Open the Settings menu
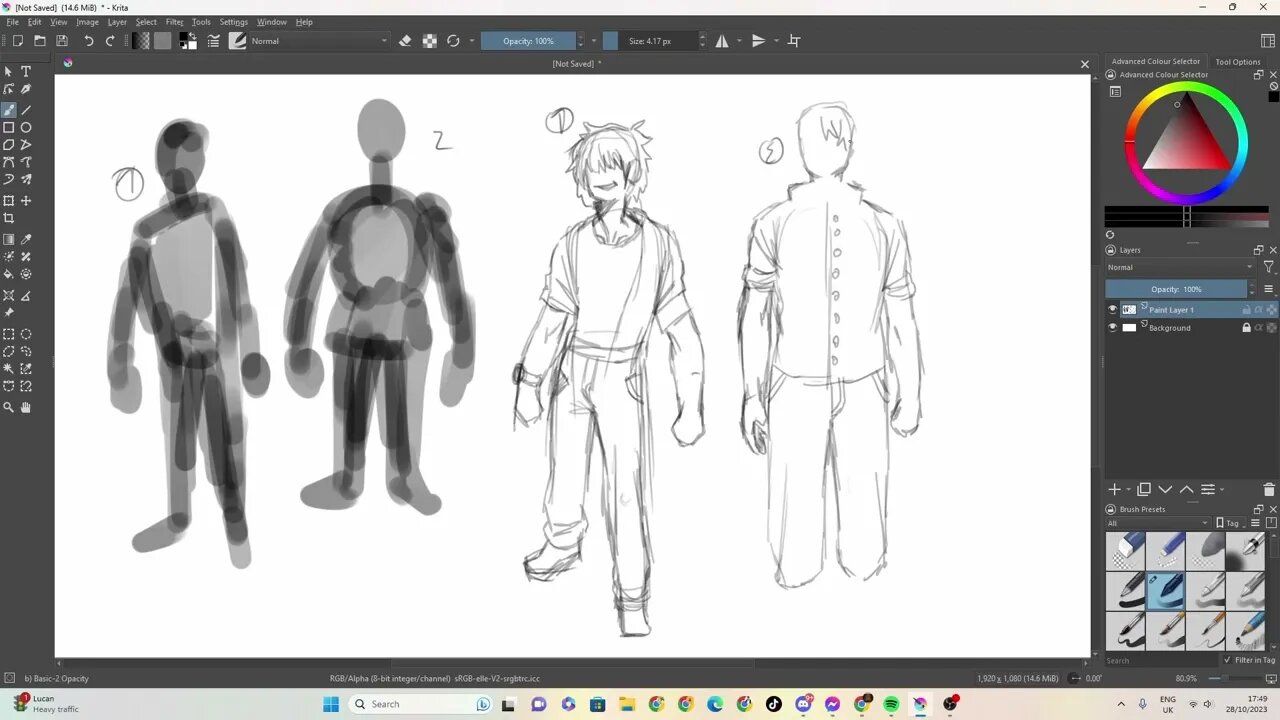1280x720 pixels. [x=233, y=22]
